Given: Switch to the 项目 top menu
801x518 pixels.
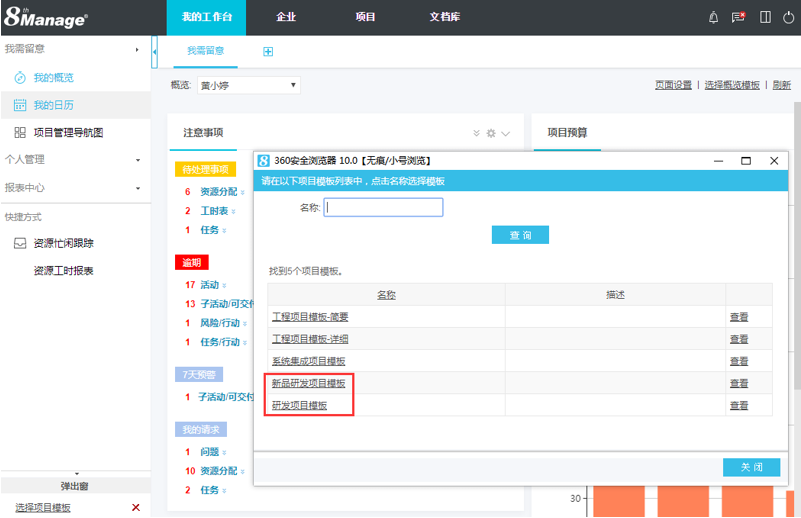Looking at the screenshot, I should click(366, 17).
